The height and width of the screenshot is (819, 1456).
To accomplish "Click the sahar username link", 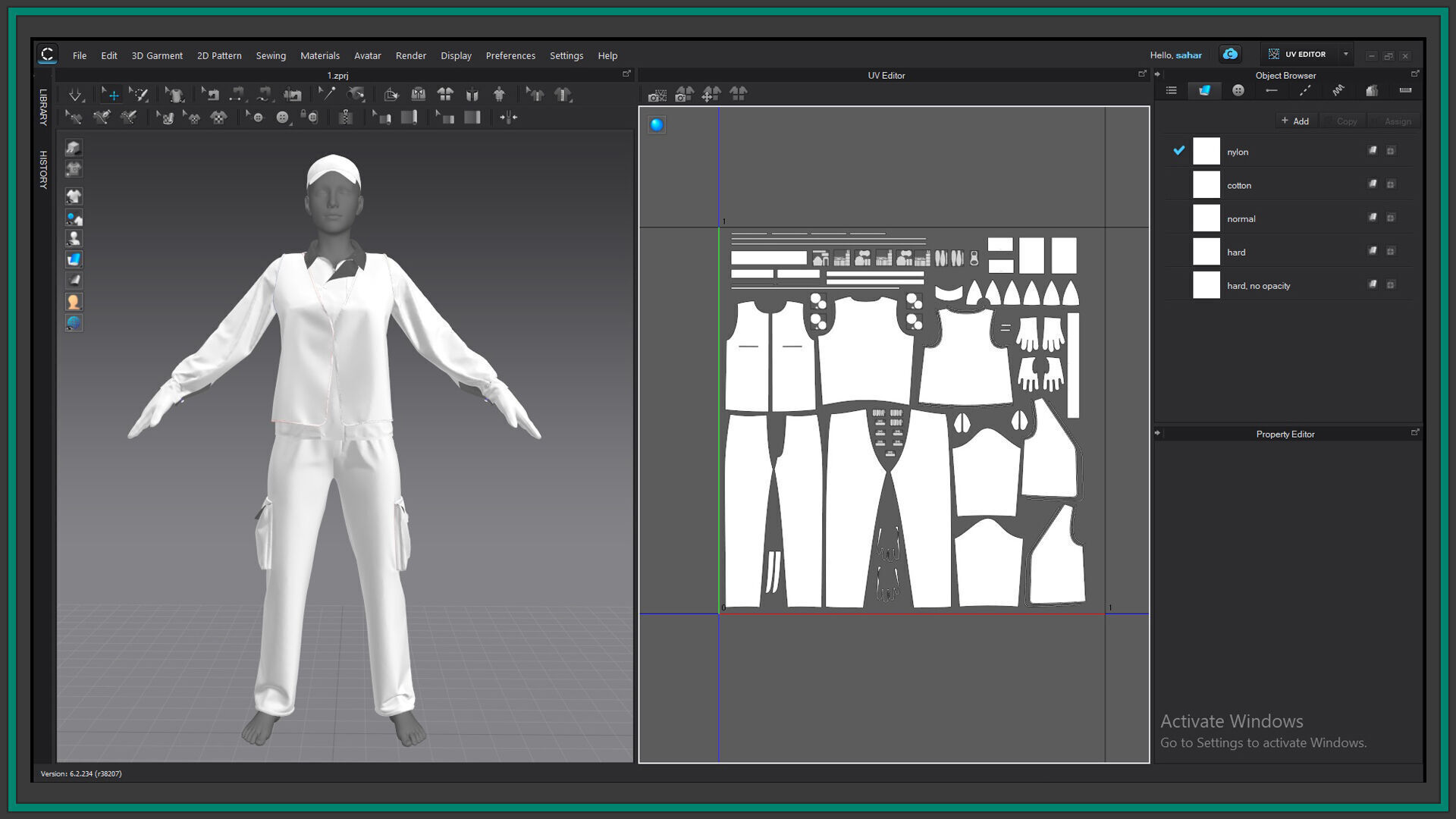I will point(1188,55).
